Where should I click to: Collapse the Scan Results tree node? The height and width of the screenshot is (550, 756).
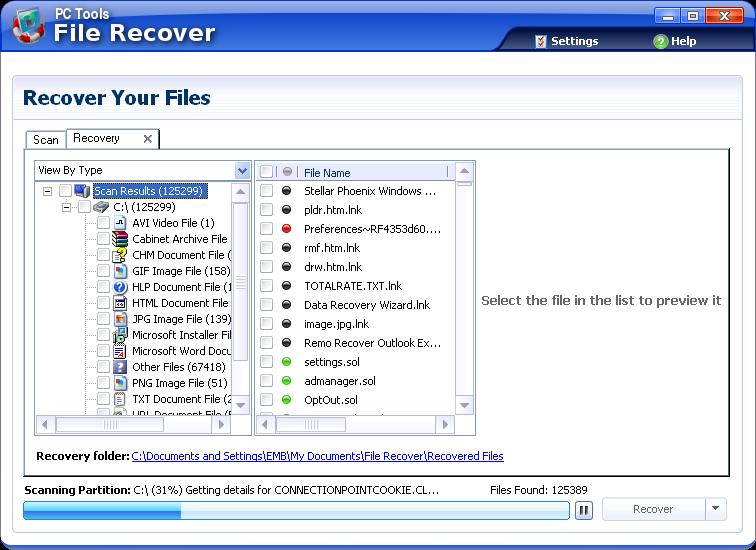coord(47,191)
